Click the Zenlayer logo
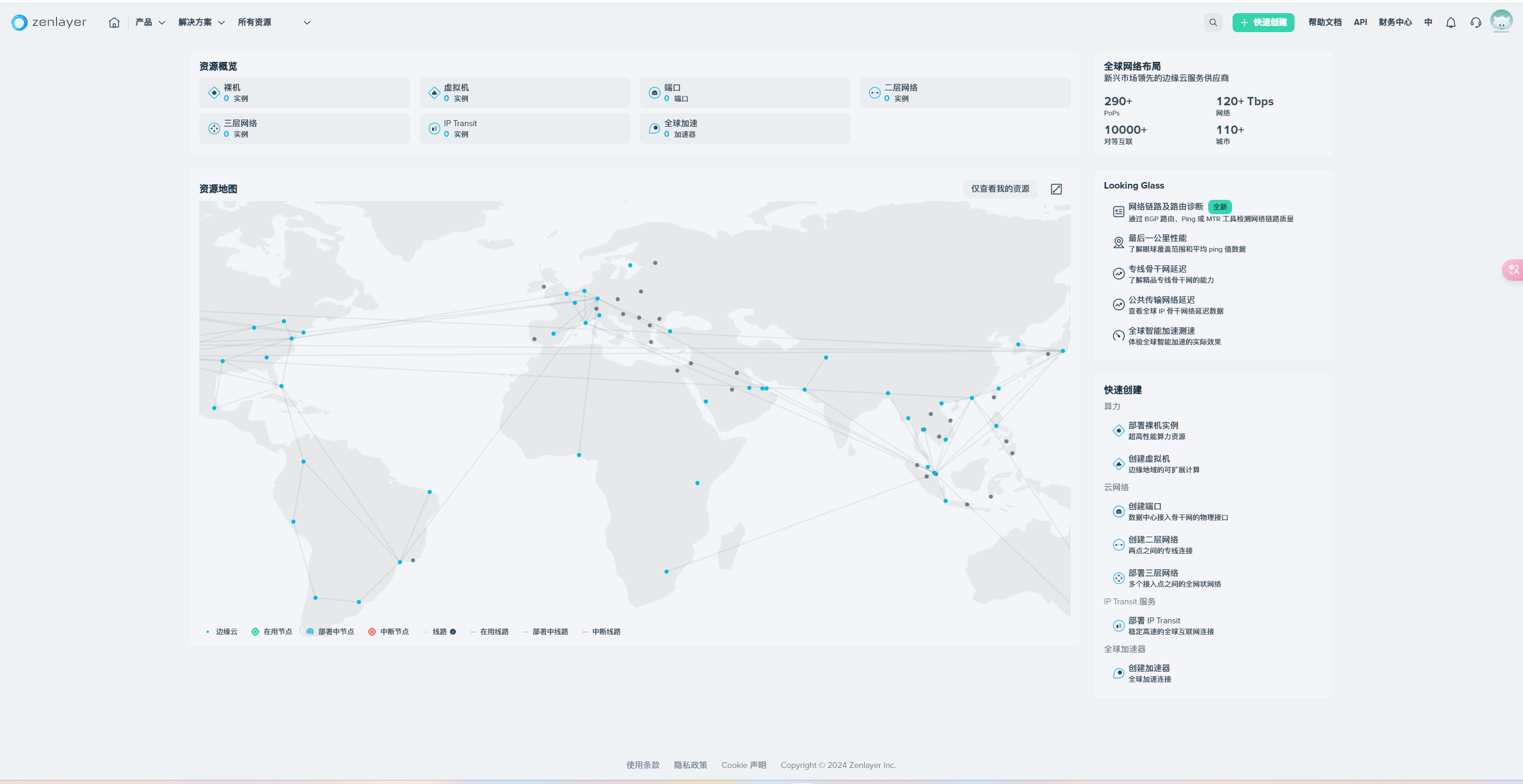Screen dimensions: 1523x784 coord(49,23)
